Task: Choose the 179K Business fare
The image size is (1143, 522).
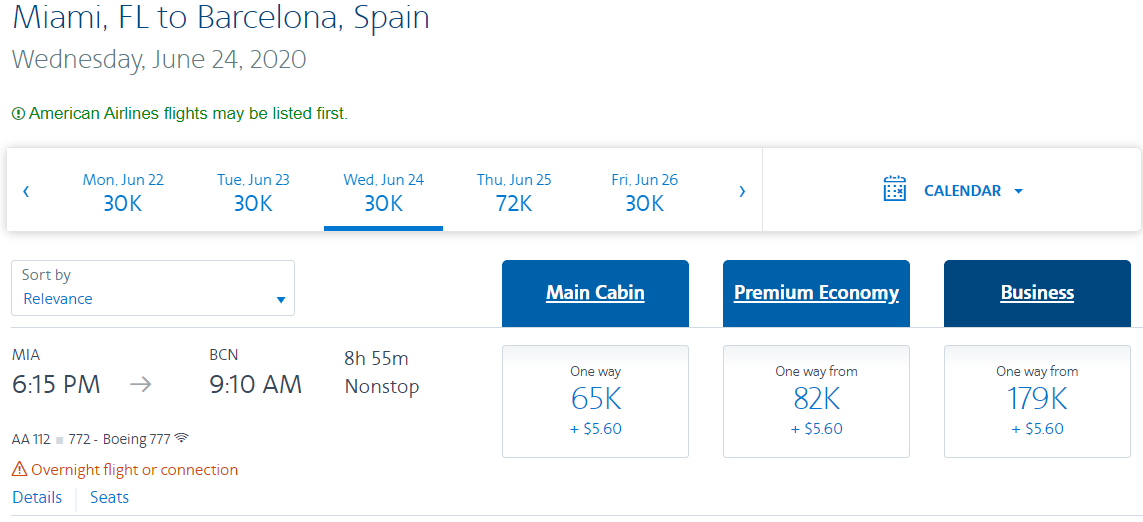Action: tap(1037, 401)
